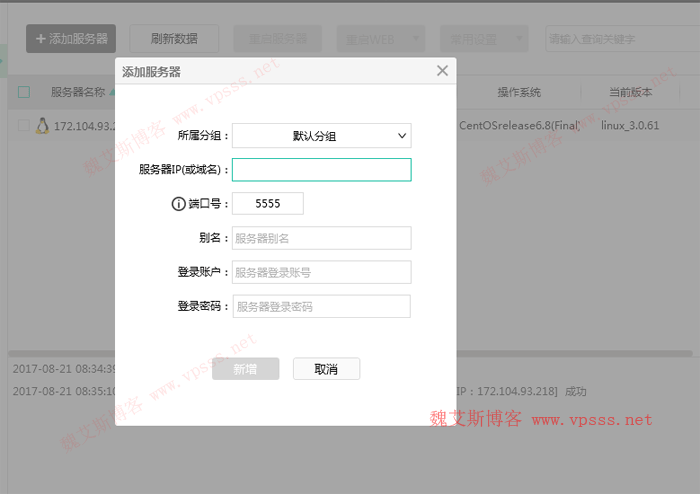Expand the 常用设置 dropdown arrow
The image size is (700, 494).
click(x=519, y=39)
